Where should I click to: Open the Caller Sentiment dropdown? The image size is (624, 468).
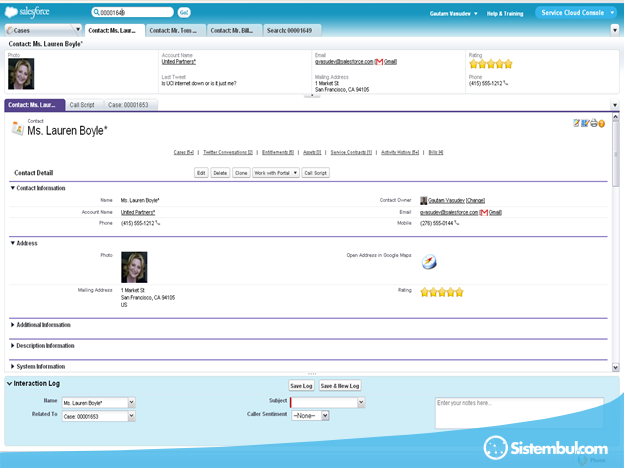[x=325, y=415]
